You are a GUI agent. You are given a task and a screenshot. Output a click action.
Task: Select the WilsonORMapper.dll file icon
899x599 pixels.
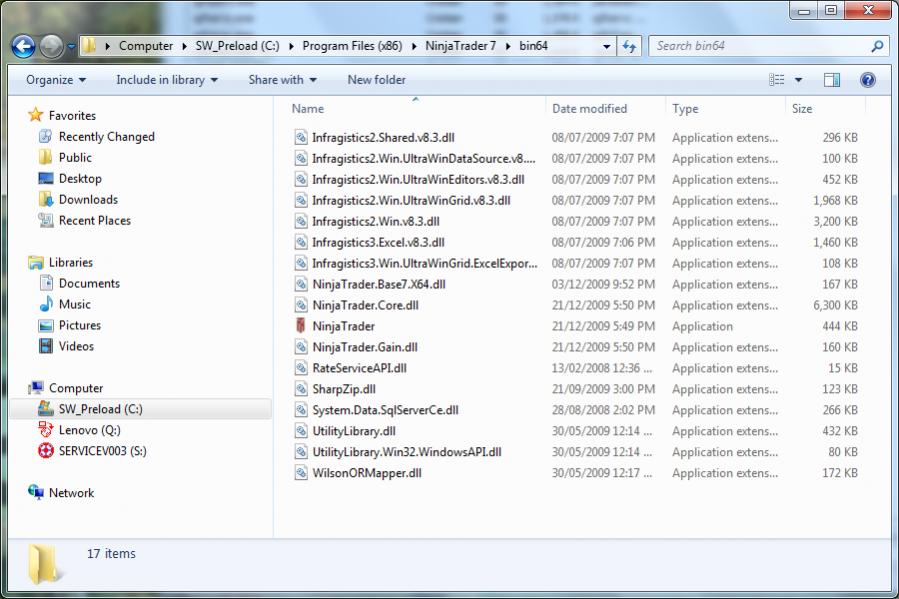300,473
